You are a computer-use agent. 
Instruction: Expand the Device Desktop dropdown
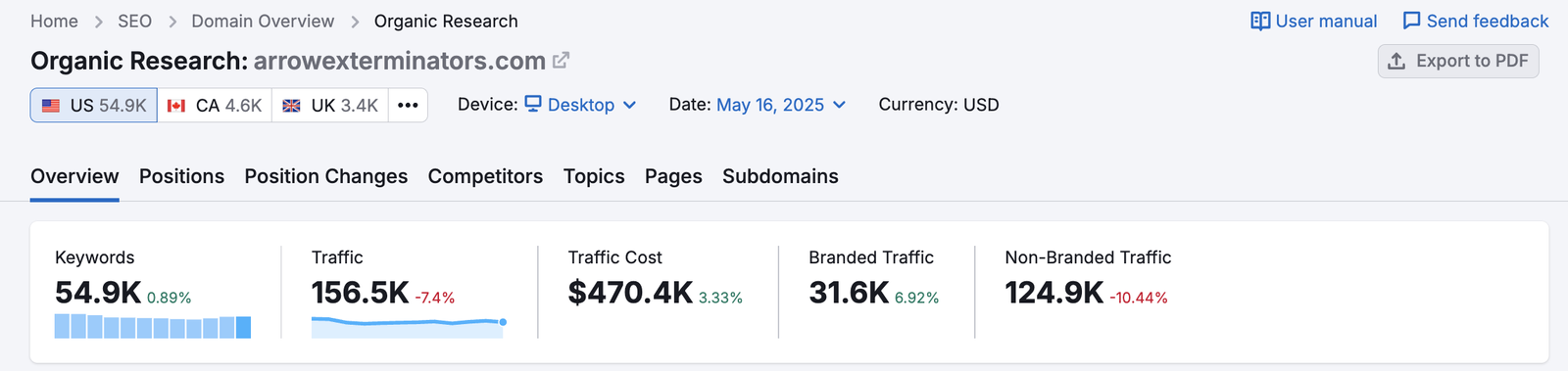coord(581,105)
